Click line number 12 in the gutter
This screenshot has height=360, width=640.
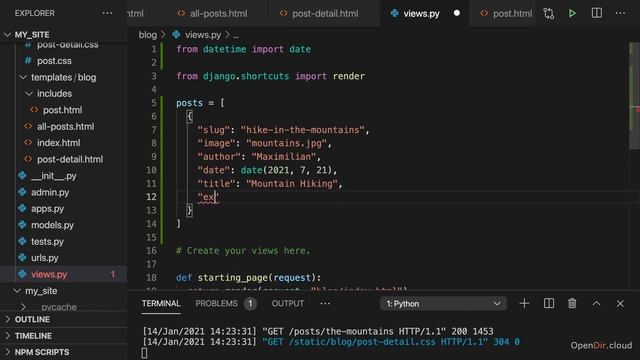point(151,197)
